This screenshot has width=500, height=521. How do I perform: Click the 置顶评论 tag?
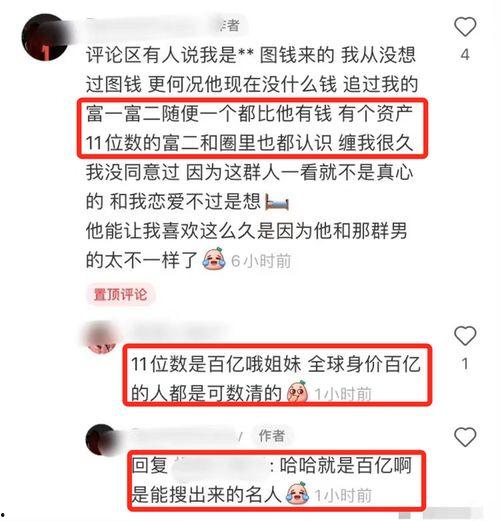click(120, 294)
